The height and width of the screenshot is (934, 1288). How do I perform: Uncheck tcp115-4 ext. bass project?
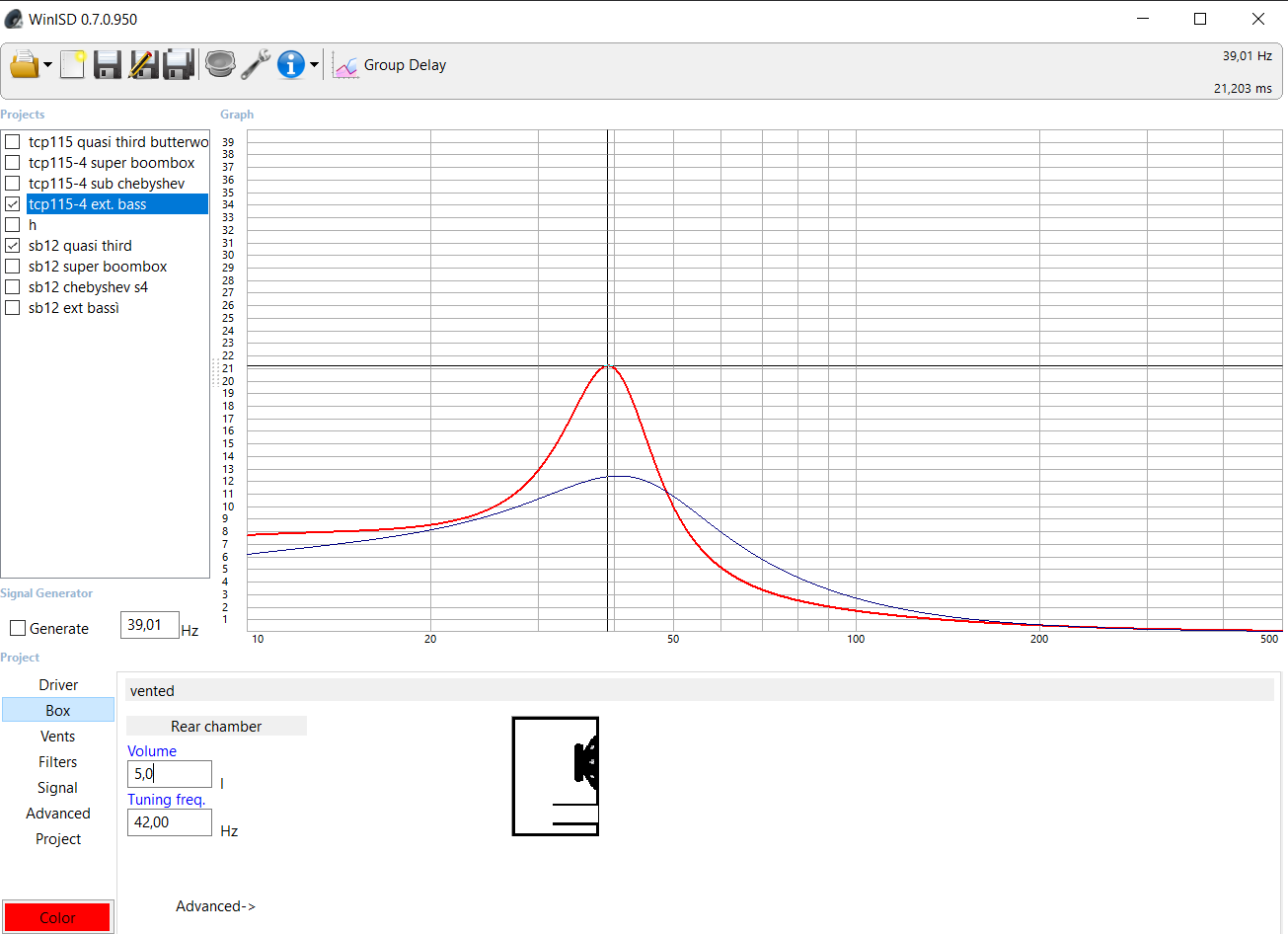13,204
